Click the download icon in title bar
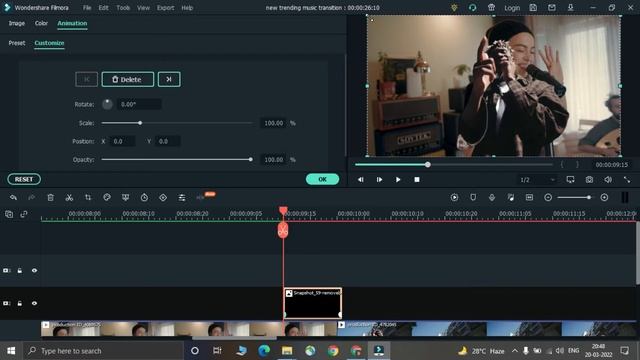This screenshot has height=360, width=640. (571, 8)
